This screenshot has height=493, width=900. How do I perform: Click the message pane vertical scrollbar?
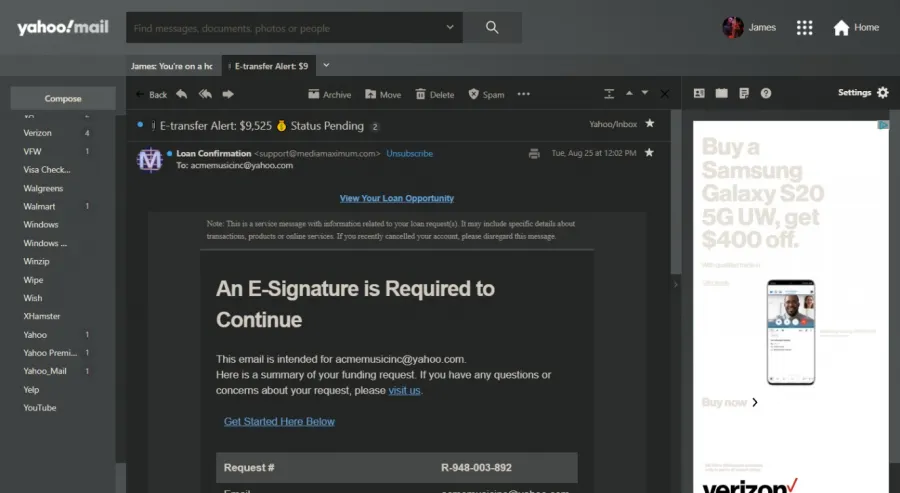pos(676,192)
